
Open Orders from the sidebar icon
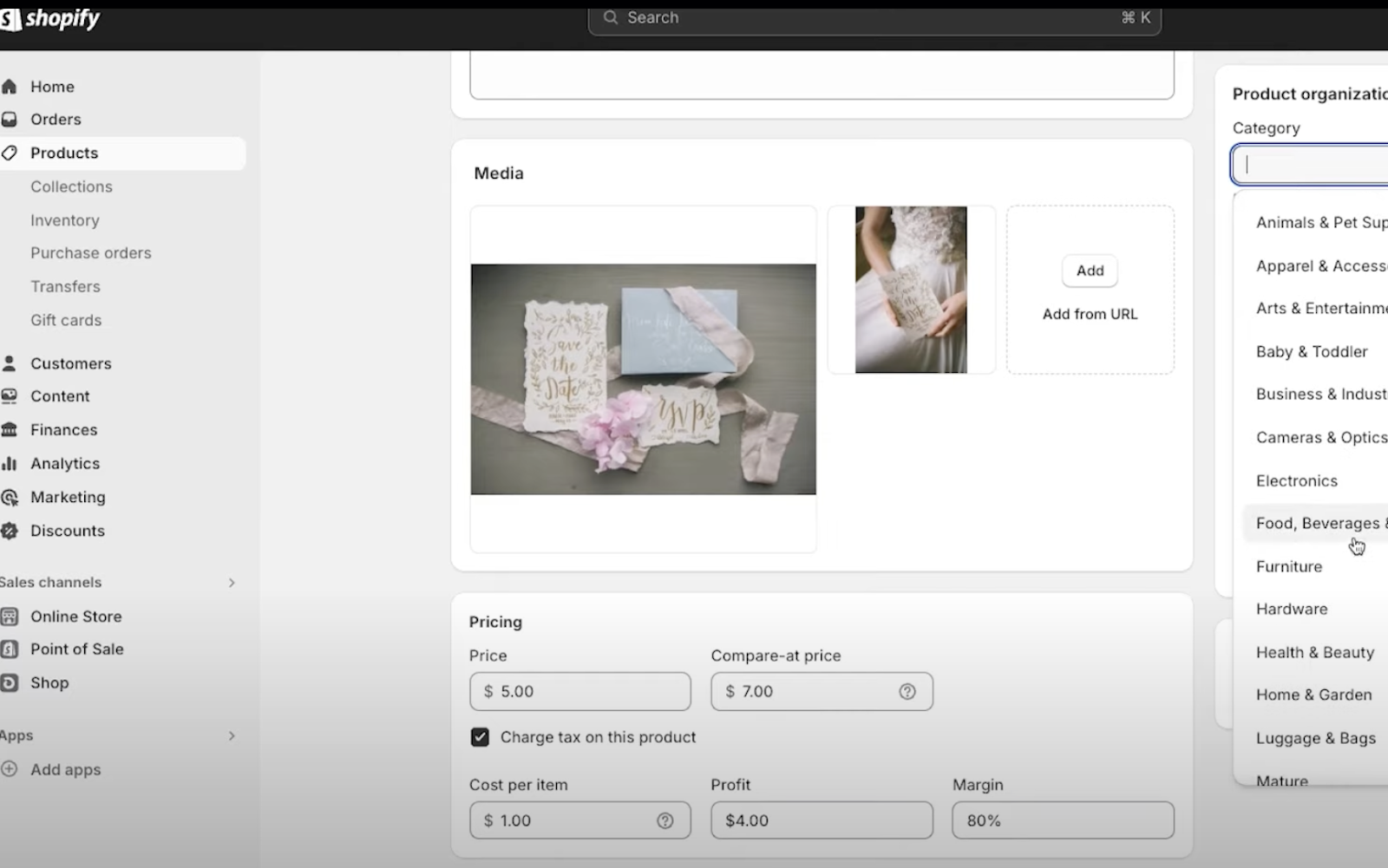pos(10,119)
